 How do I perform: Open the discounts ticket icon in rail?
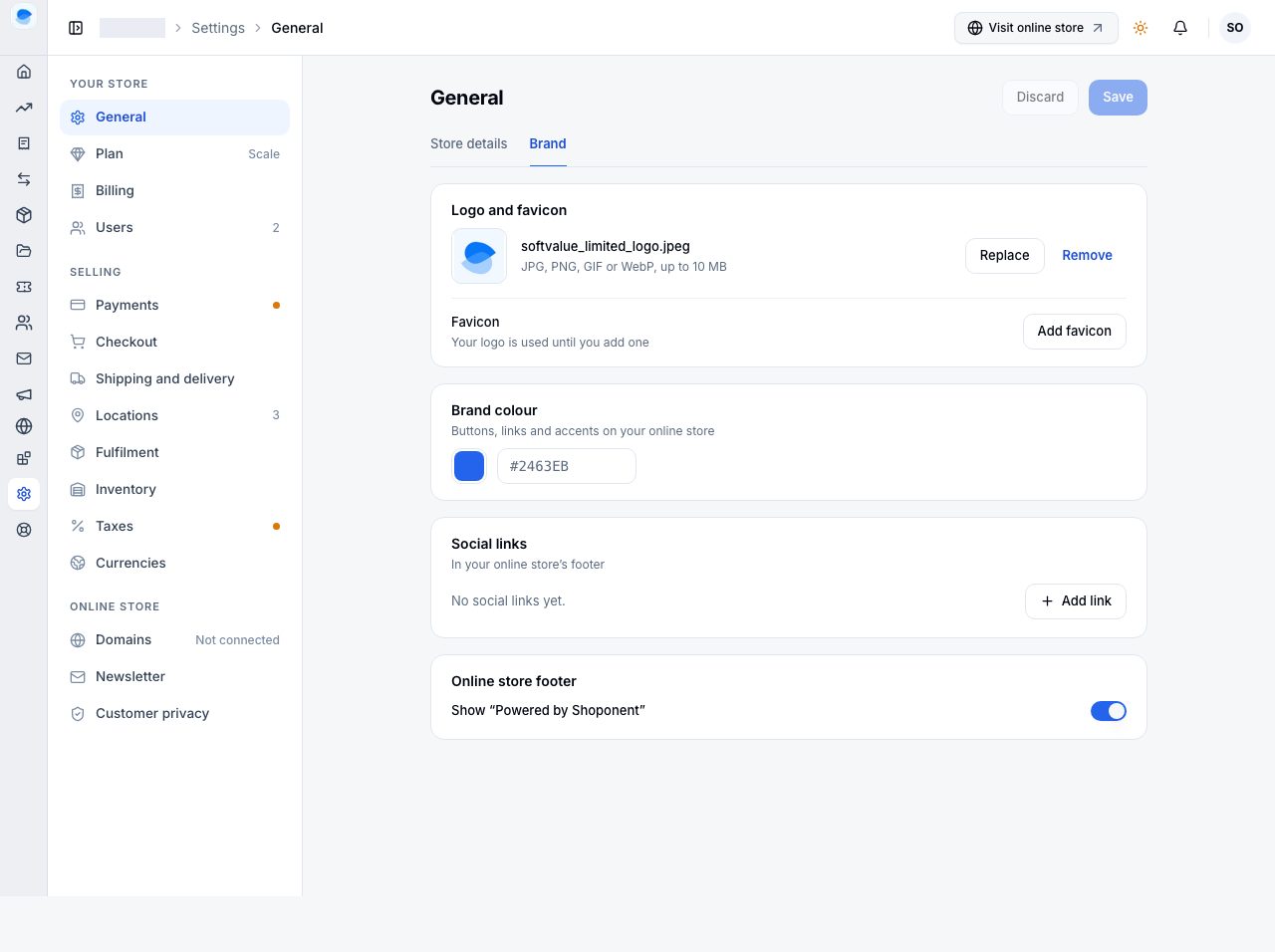(24, 287)
